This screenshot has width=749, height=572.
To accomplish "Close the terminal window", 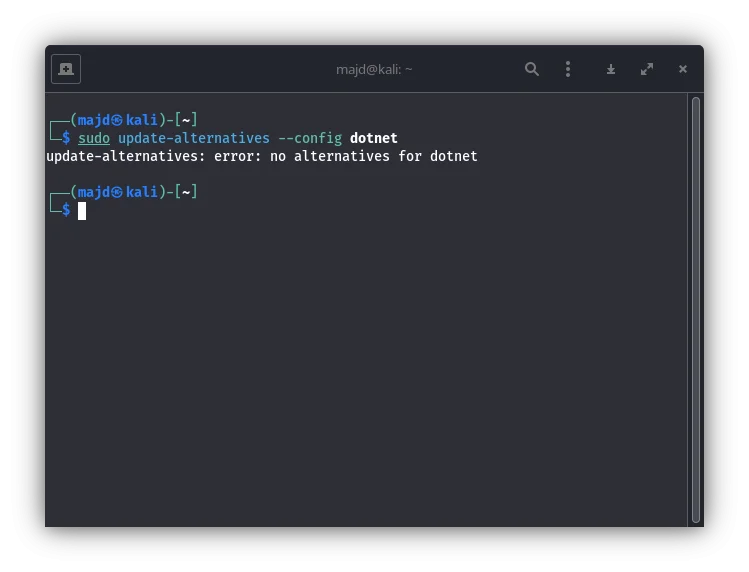I will coord(683,69).
